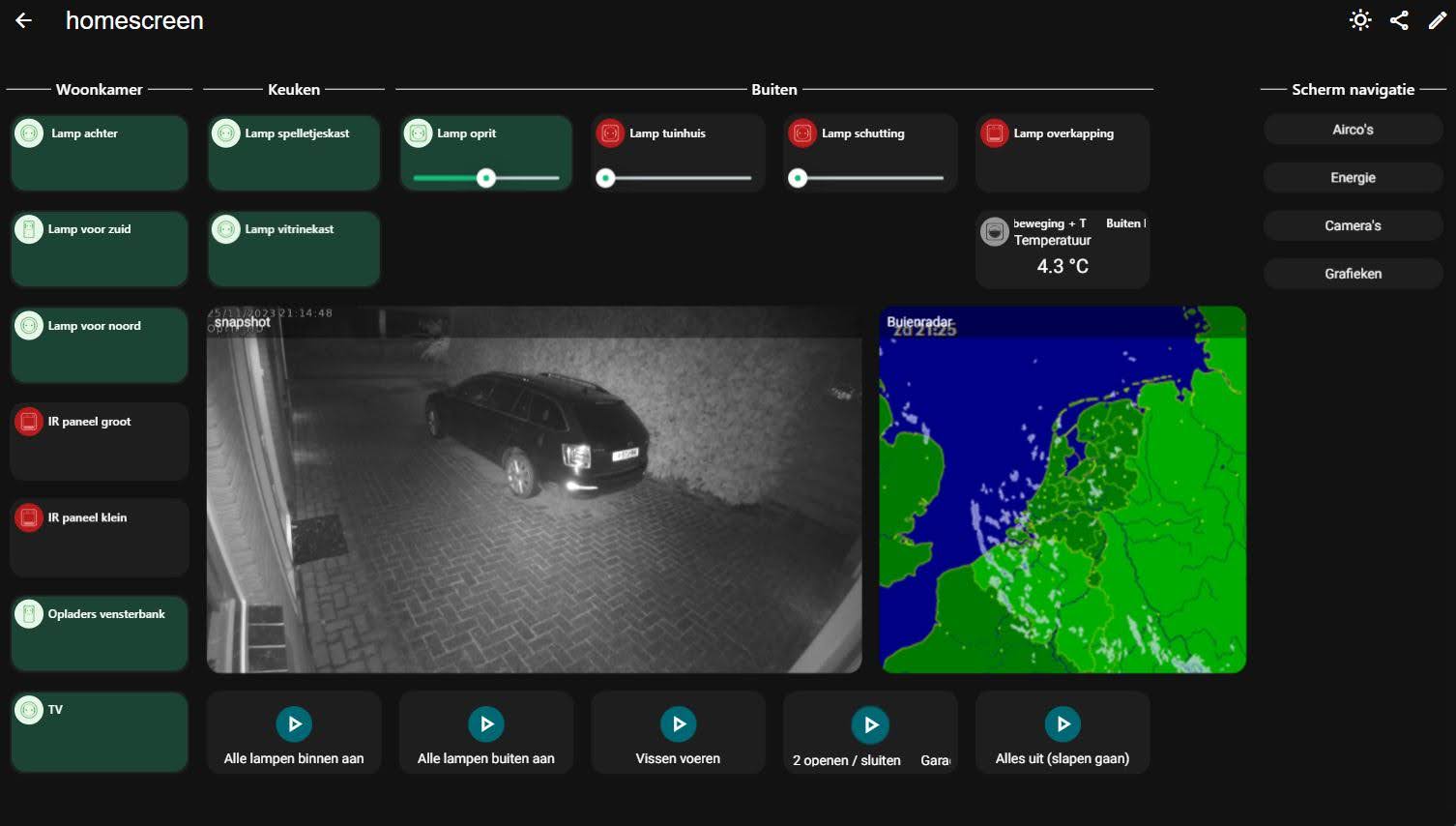The image size is (1456, 826).
Task: Click the homescreen title text
Action: [134, 20]
